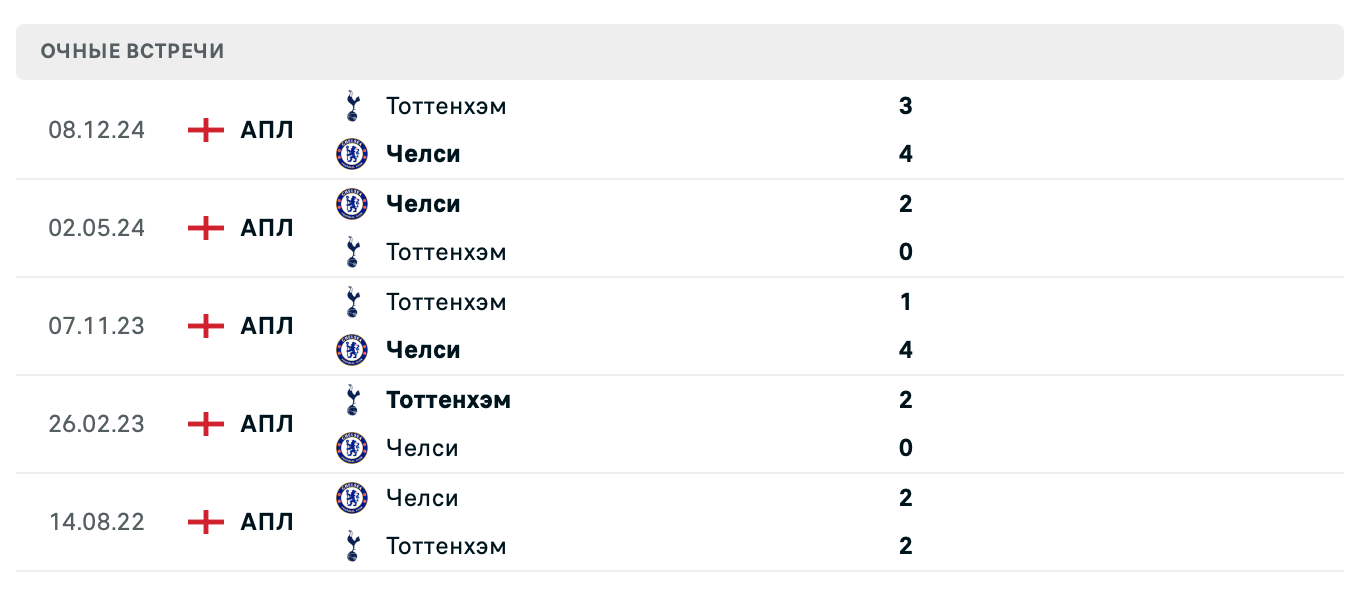1358x590 pixels.
Task: Click England flag next to 08.12.24 date
Action: [205, 130]
